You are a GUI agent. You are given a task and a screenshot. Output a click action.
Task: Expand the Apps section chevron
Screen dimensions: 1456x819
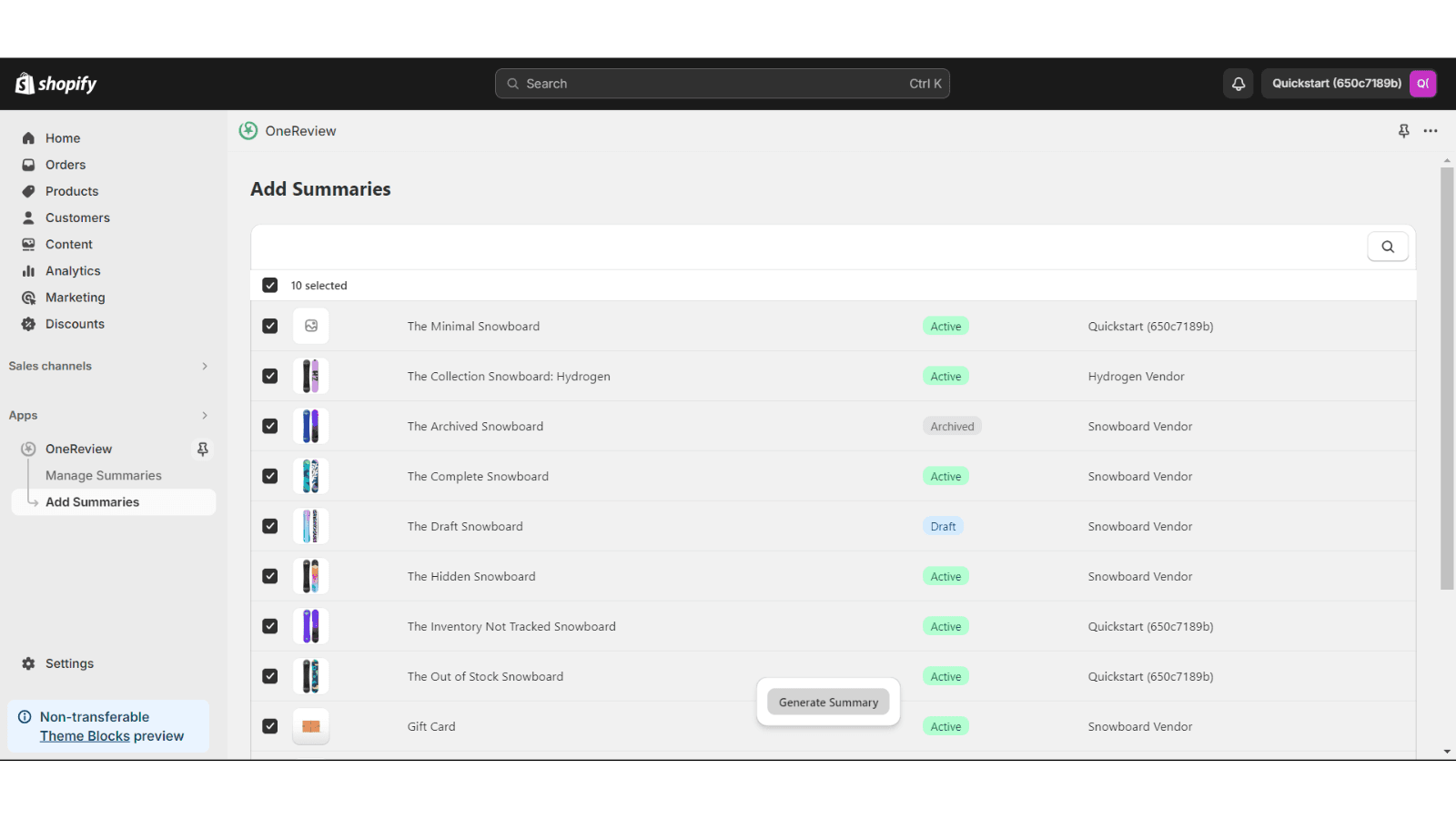(204, 415)
